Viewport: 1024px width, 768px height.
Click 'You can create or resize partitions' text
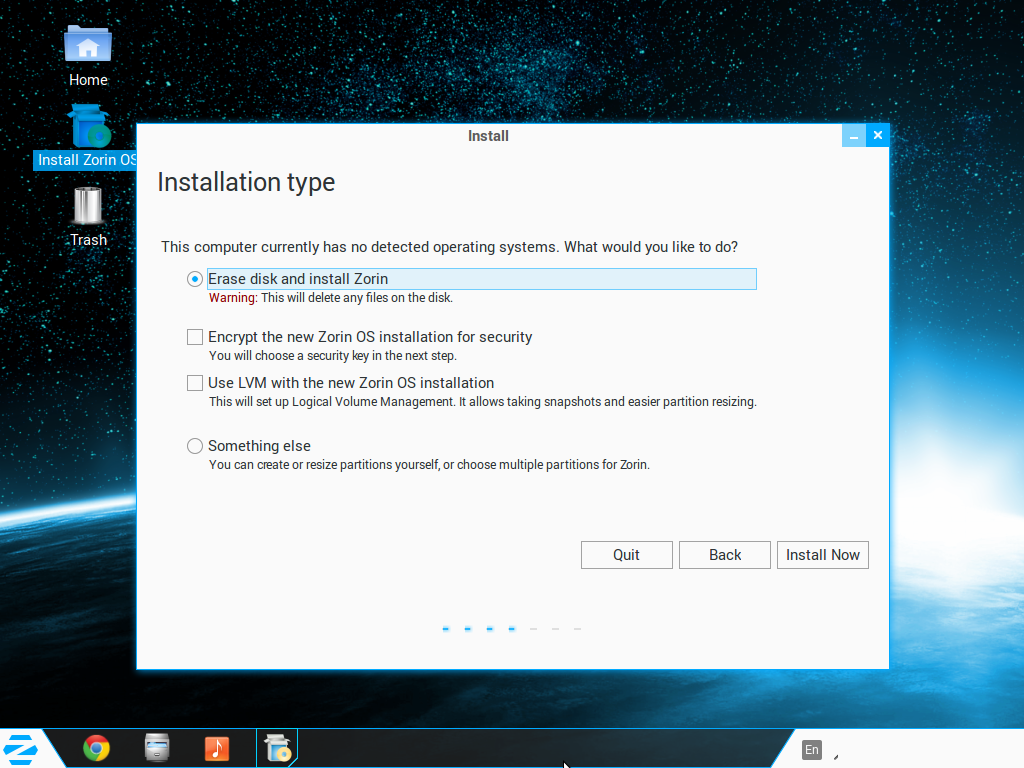click(x=429, y=465)
